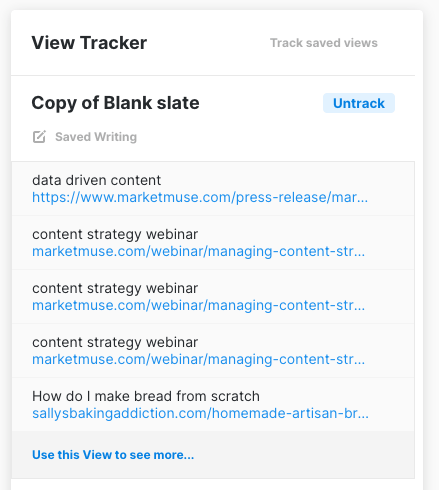Select the third content strategy webinar title
Screen dimensions: 439x490
(115, 342)
